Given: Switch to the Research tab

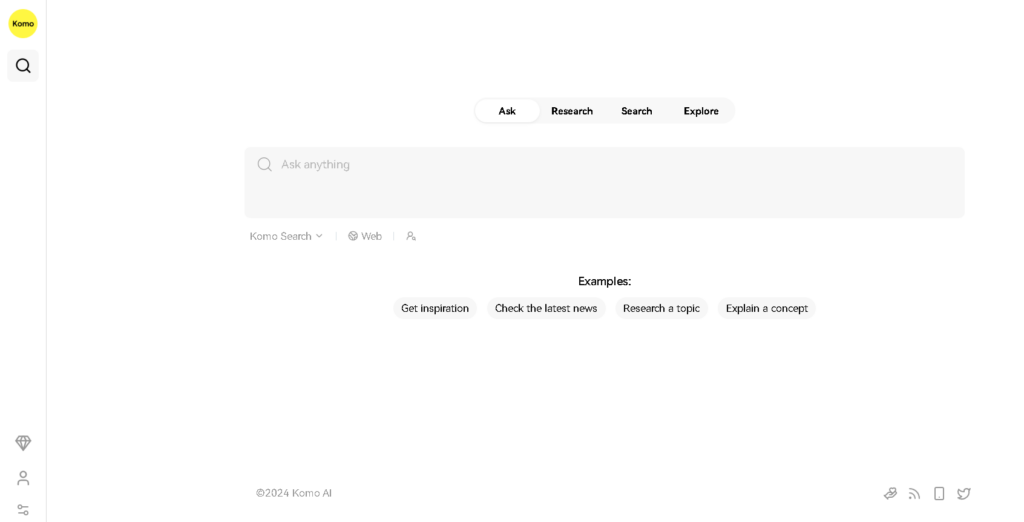Looking at the screenshot, I should pos(572,111).
